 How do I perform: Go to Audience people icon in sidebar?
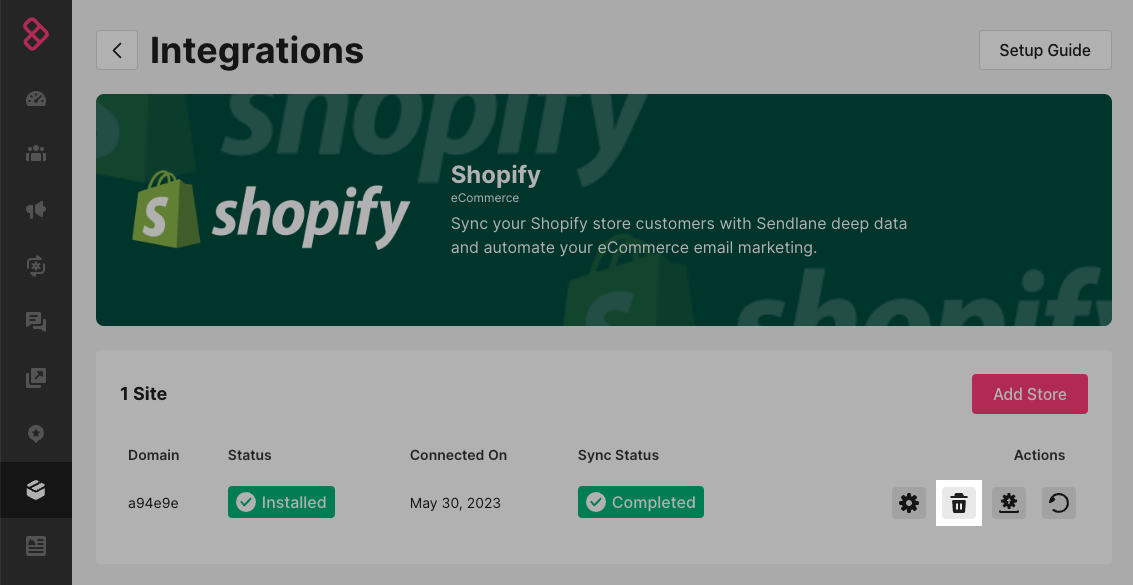(x=36, y=154)
